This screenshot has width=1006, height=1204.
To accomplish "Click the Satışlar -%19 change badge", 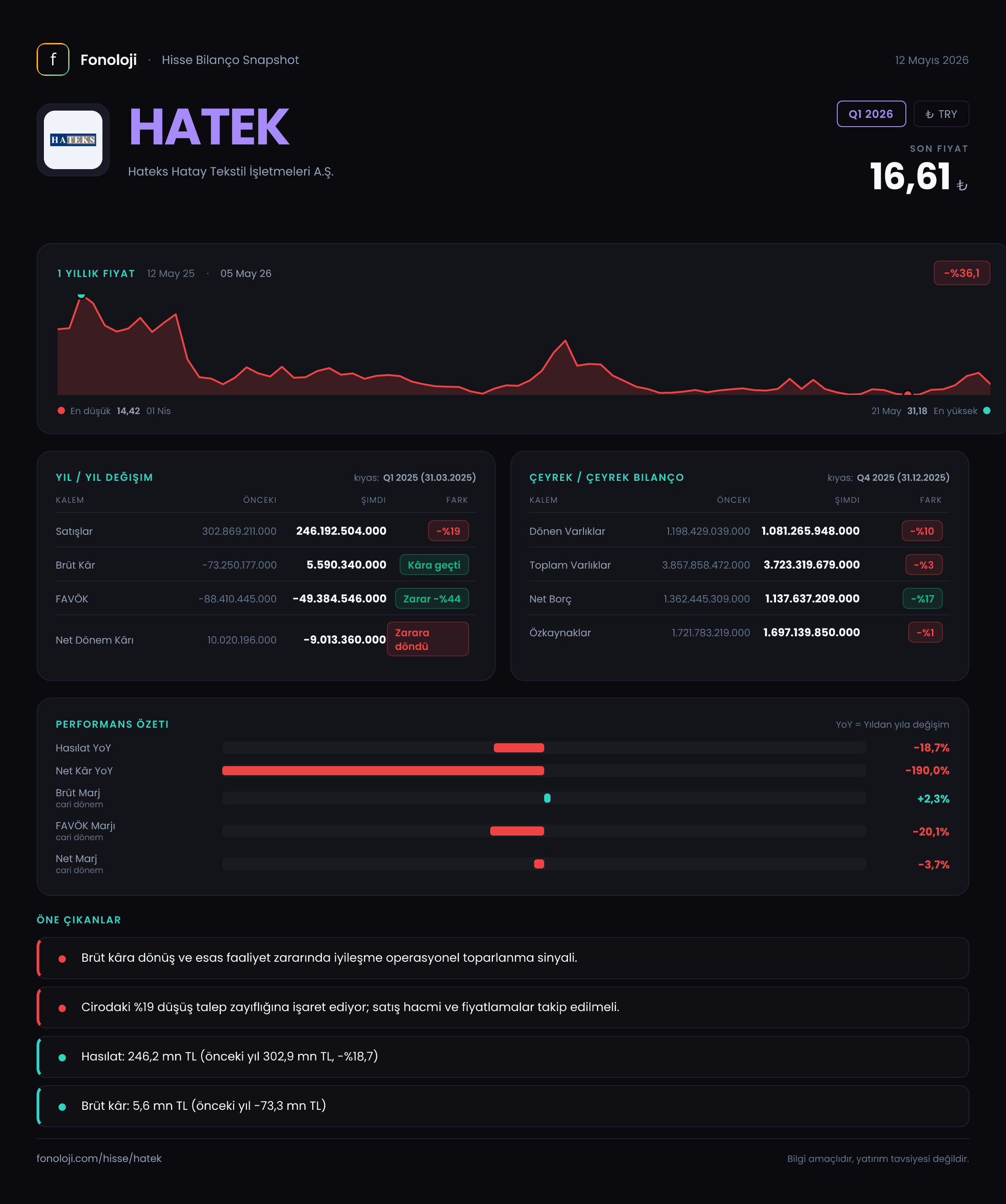I will [x=449, y=531].
